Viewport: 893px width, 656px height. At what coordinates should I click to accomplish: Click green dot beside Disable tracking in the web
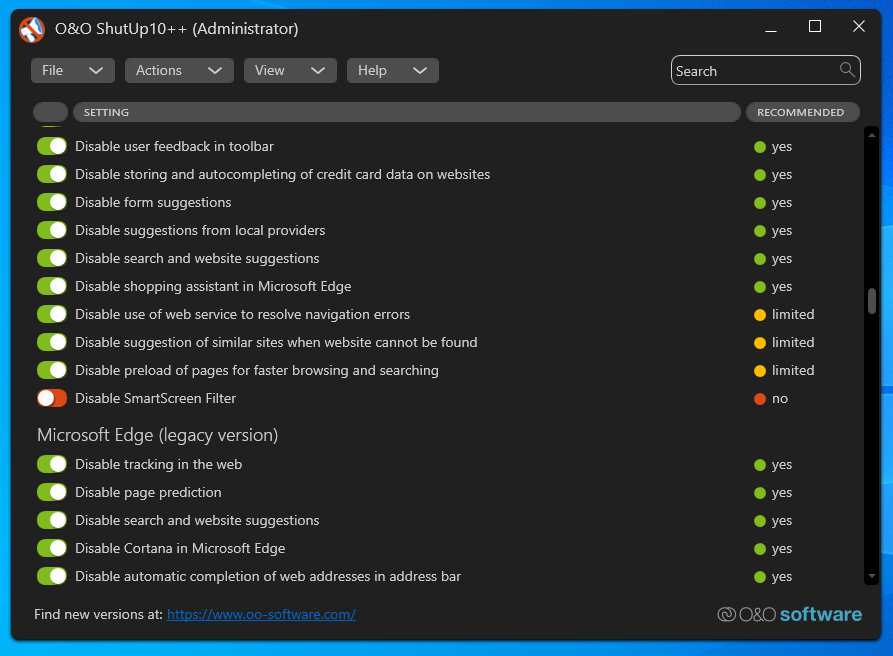760,465
